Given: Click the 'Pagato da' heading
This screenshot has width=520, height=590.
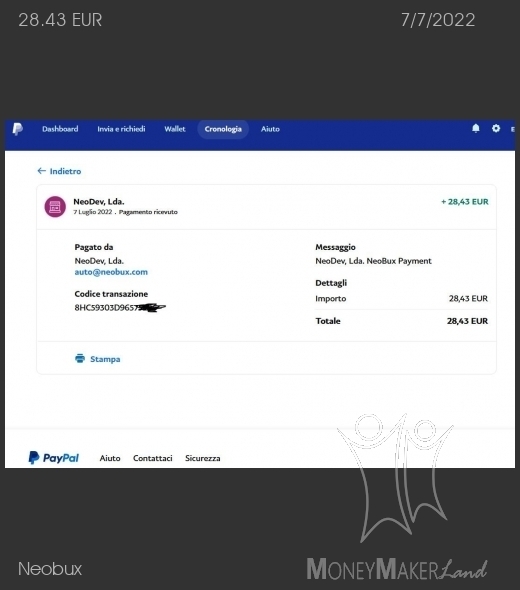Looking at the screenshot, I should [94, 247].
